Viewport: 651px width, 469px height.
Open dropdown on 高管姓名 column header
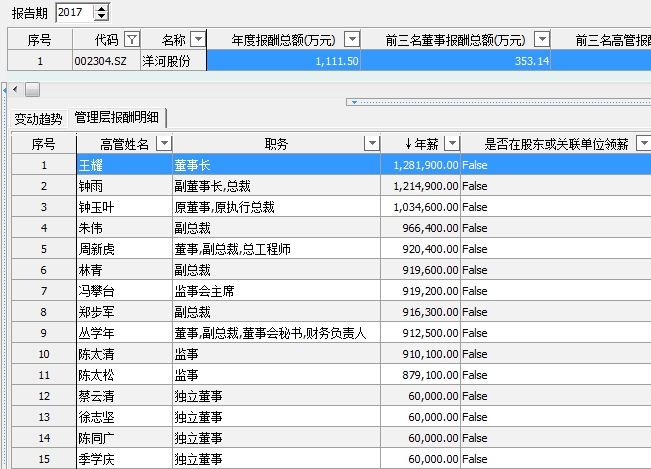coord(164,144)
